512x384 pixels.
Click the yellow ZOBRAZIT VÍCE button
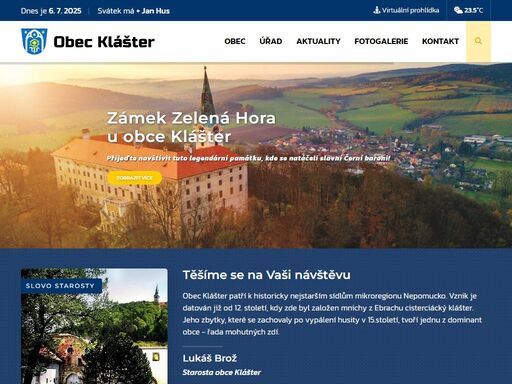click(x=135, y=178)
